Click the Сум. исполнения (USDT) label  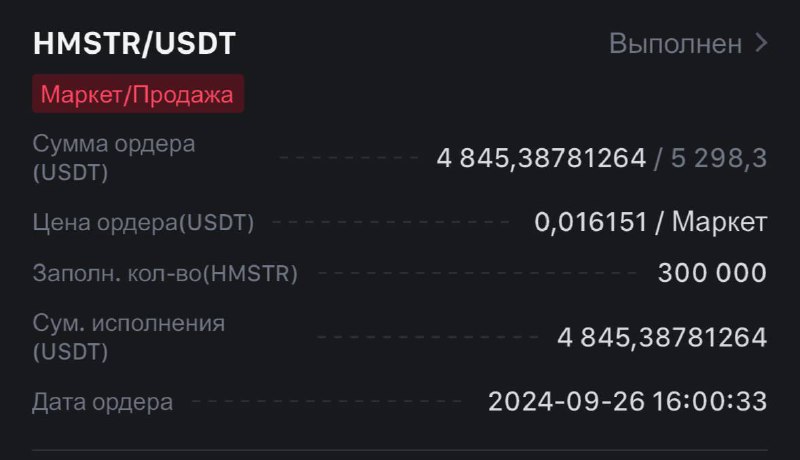click(x=129, y=337)
